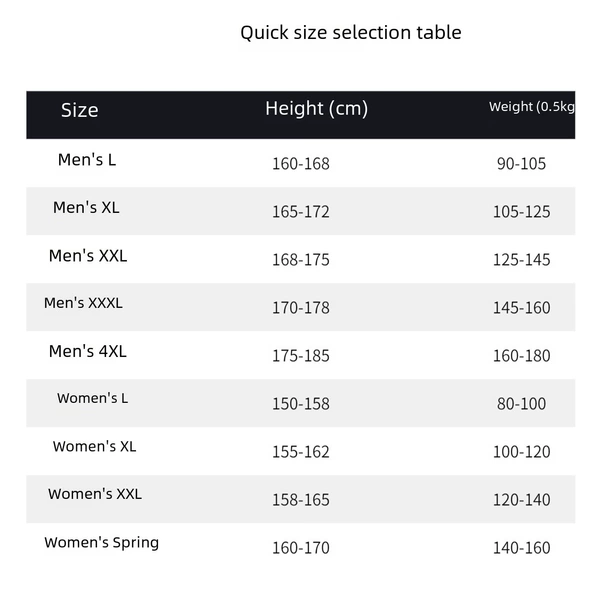Click the weight value 140-160

[x=522, y=548]
